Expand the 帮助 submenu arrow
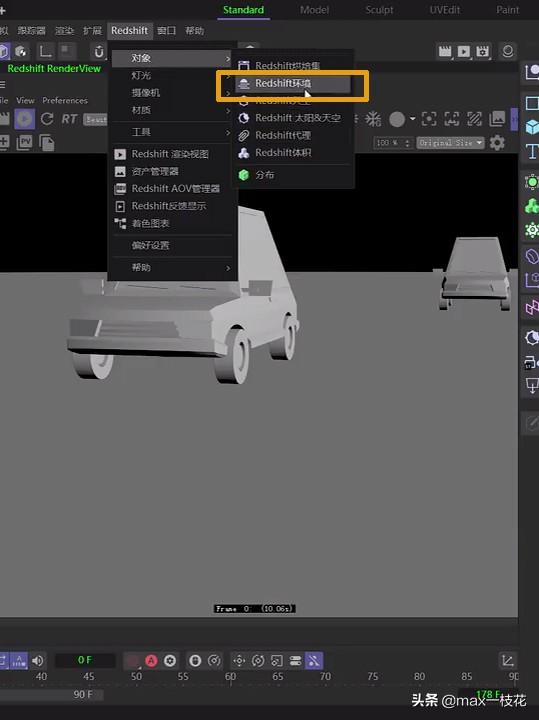The height and width of the screenshot is (720, 539). pos(228,268)
